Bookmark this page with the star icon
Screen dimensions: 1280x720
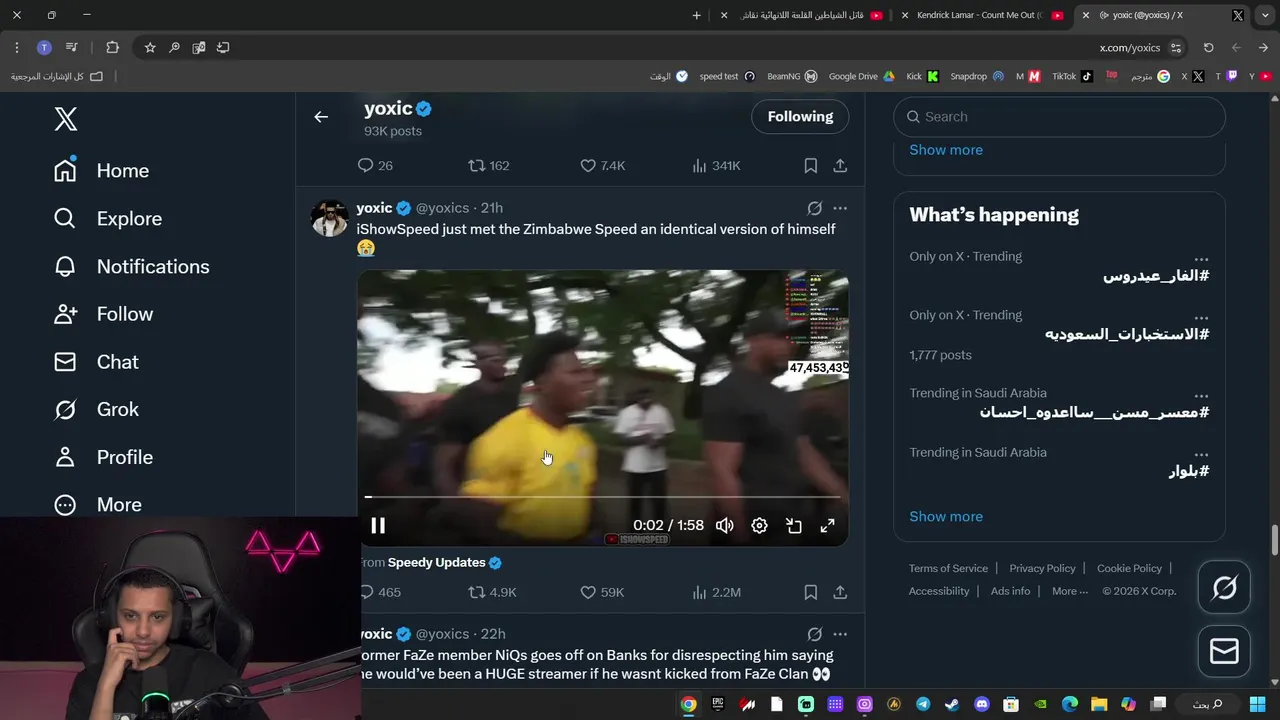[x=150, y=47]
